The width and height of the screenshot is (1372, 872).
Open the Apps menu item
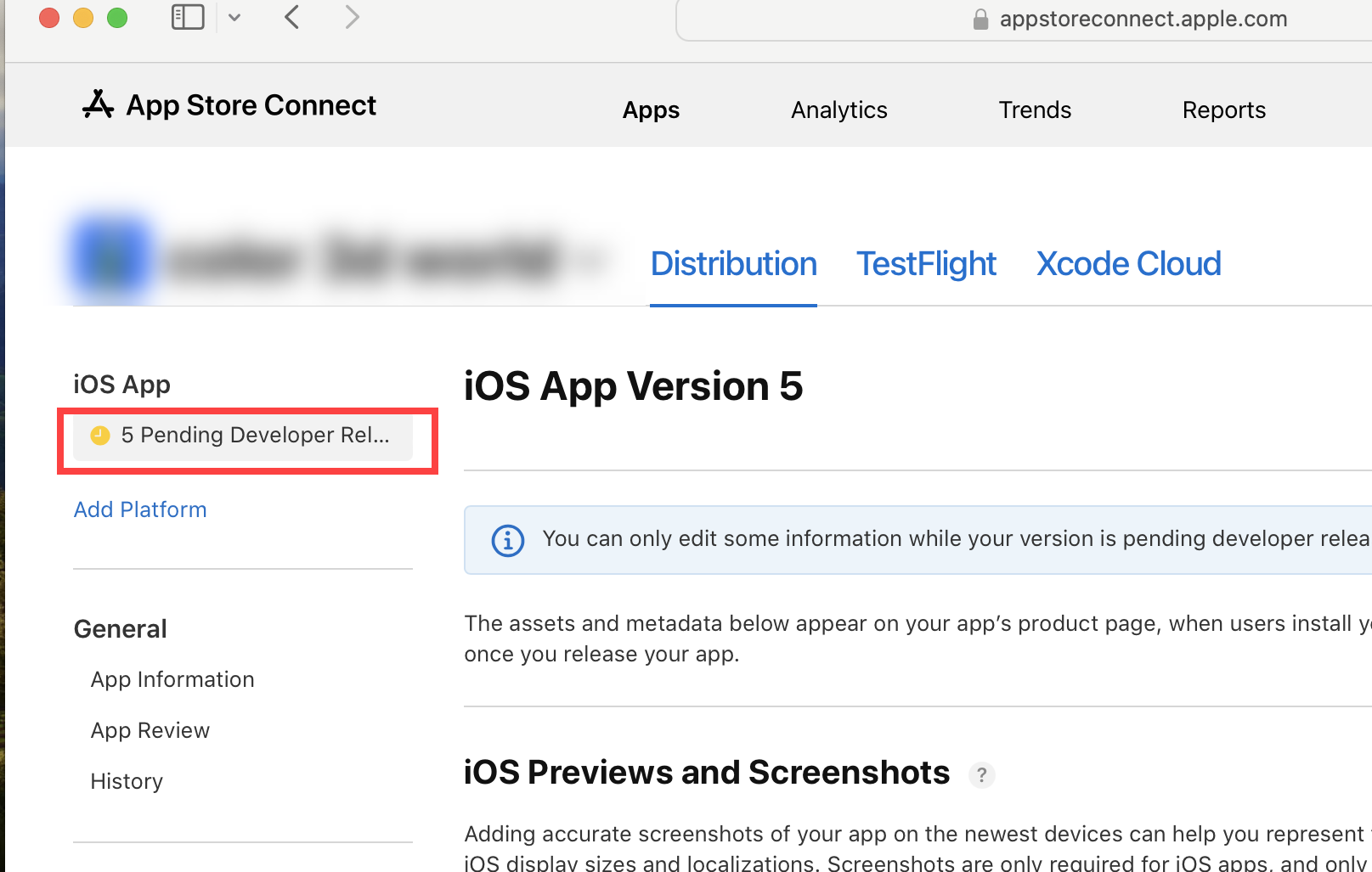pyautogui.click(x=651, y=110)
